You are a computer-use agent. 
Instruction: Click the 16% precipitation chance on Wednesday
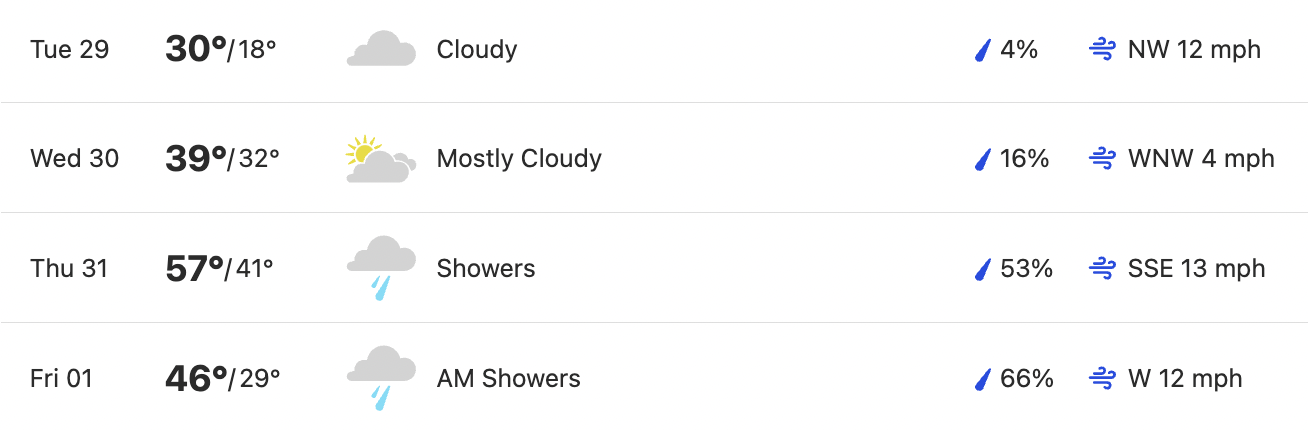click(x=1025, y=159)
